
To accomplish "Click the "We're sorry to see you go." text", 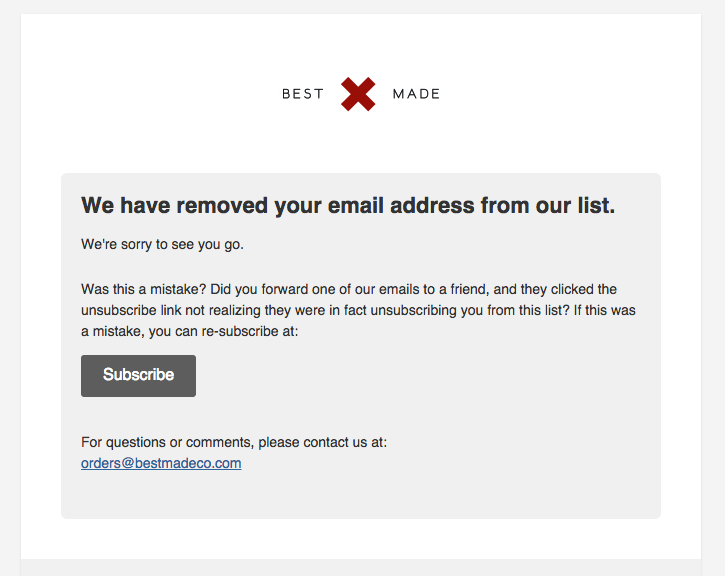I will 162,244.
